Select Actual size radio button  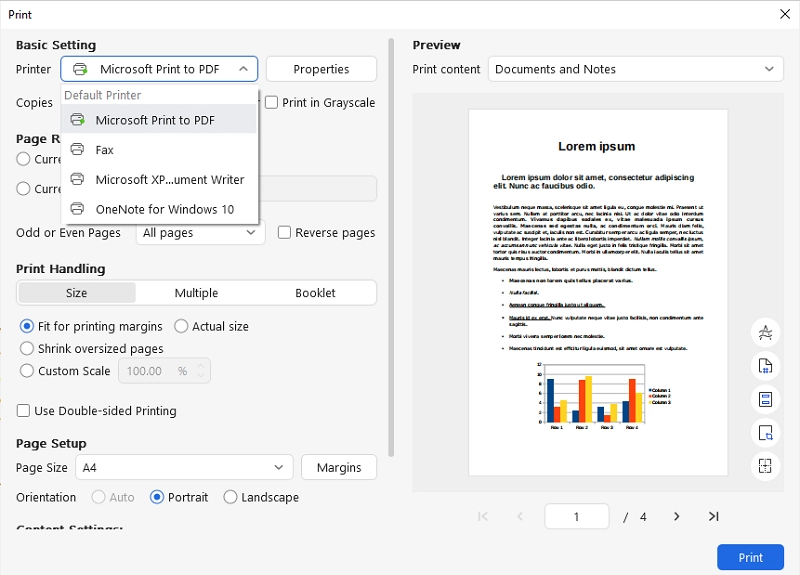[x=181, y=326]
